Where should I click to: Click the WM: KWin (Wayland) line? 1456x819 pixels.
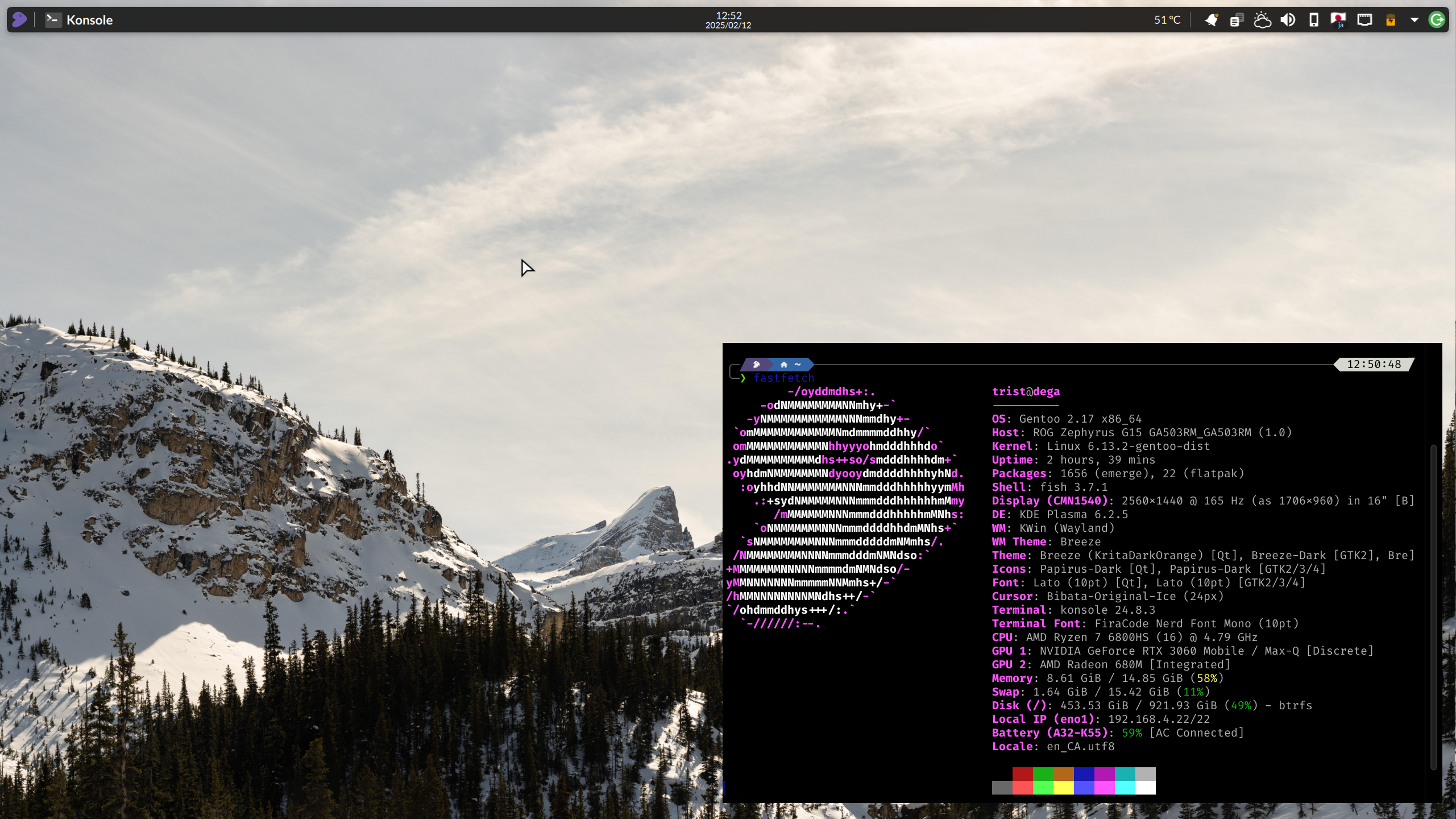(1053, 528)
